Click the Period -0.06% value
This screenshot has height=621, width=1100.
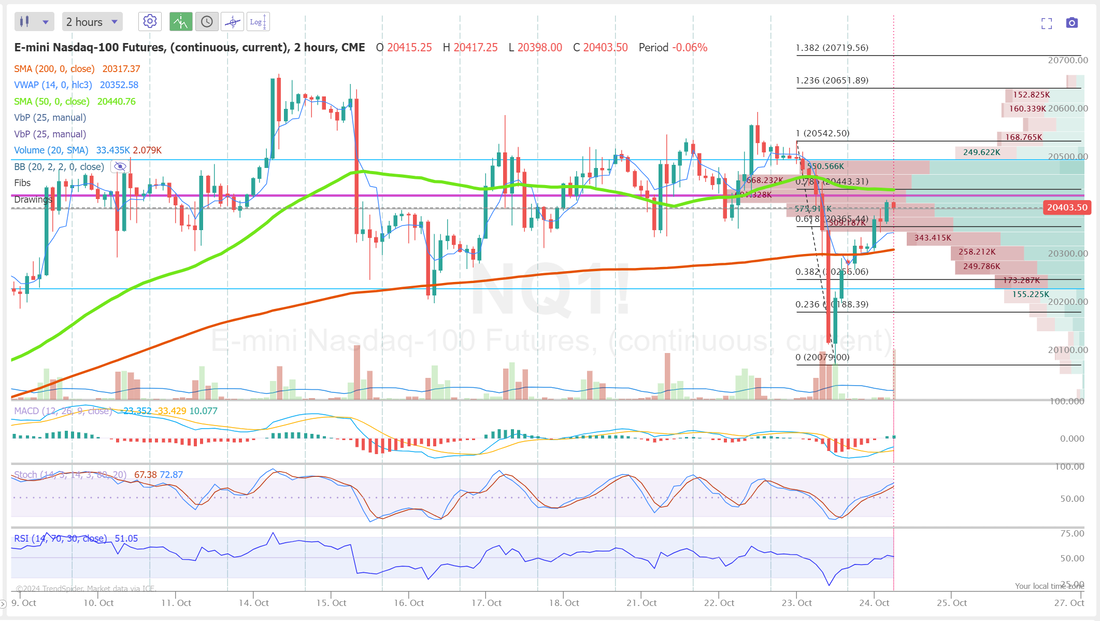[x=673, y=48]
